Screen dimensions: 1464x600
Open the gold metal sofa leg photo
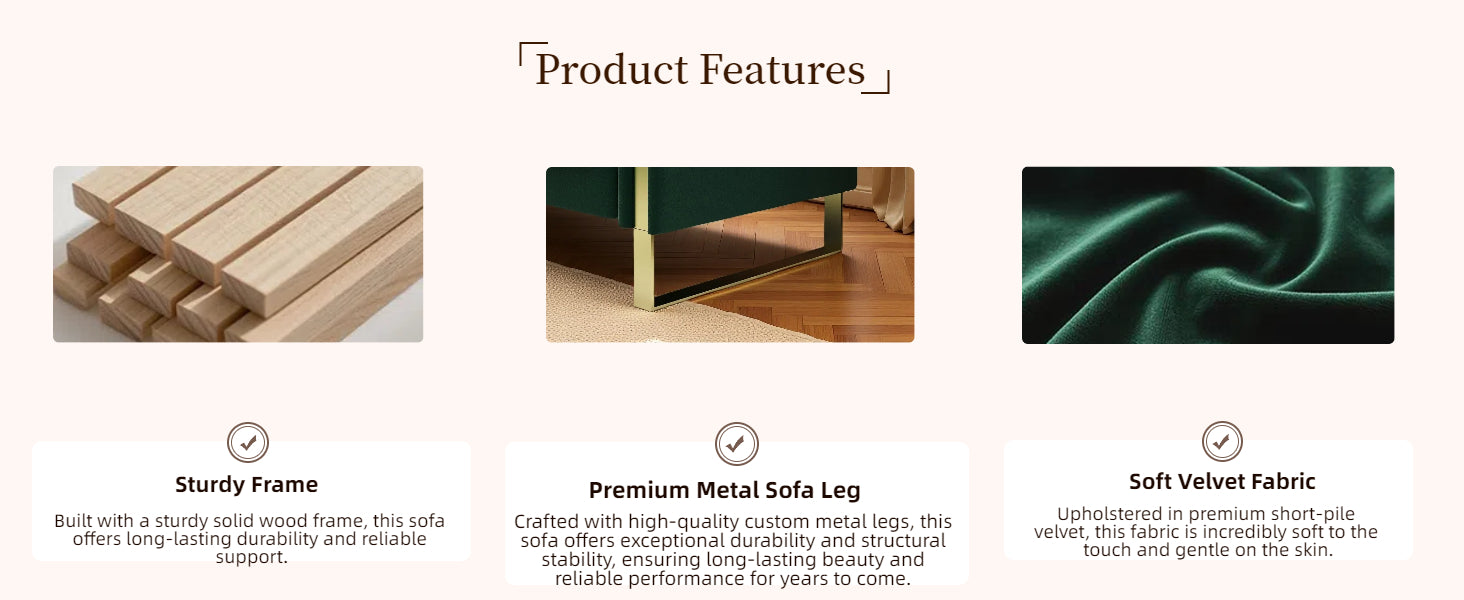730,254
